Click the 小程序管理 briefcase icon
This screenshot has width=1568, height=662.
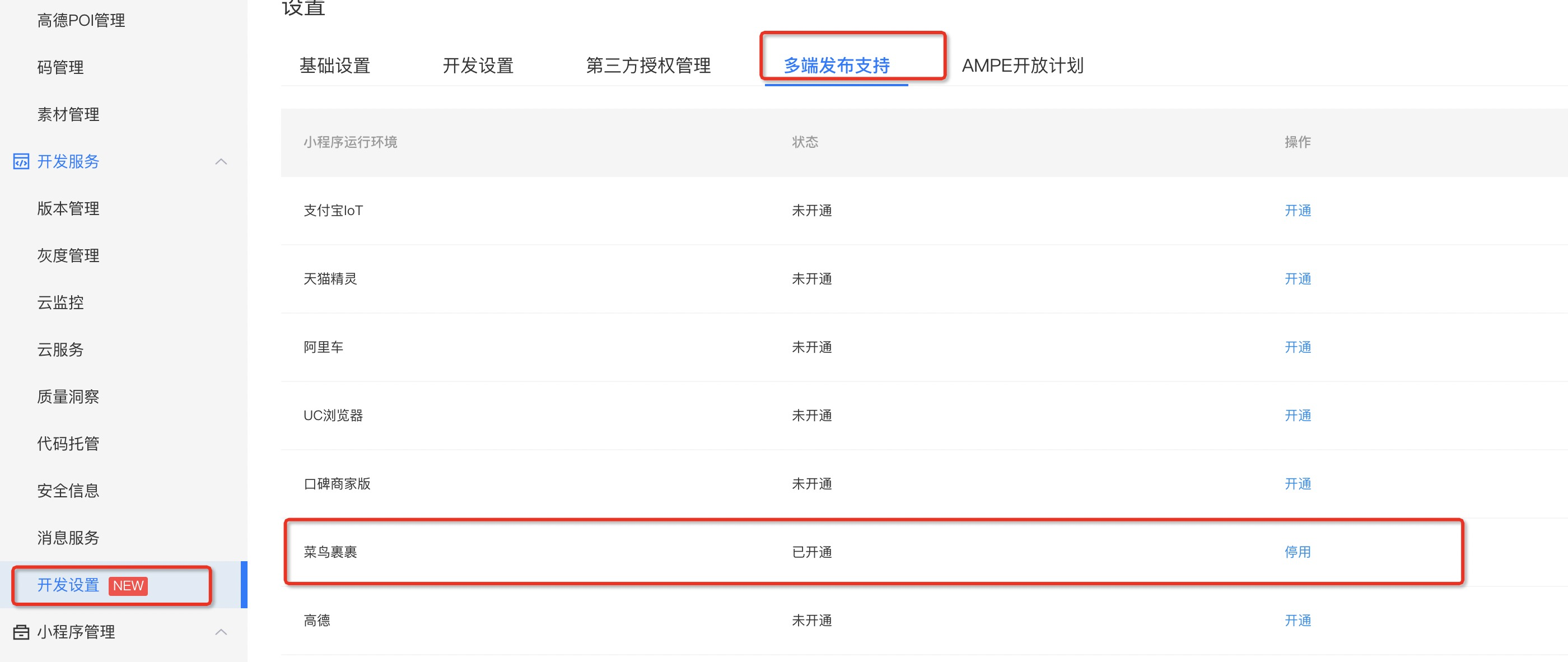21,632
